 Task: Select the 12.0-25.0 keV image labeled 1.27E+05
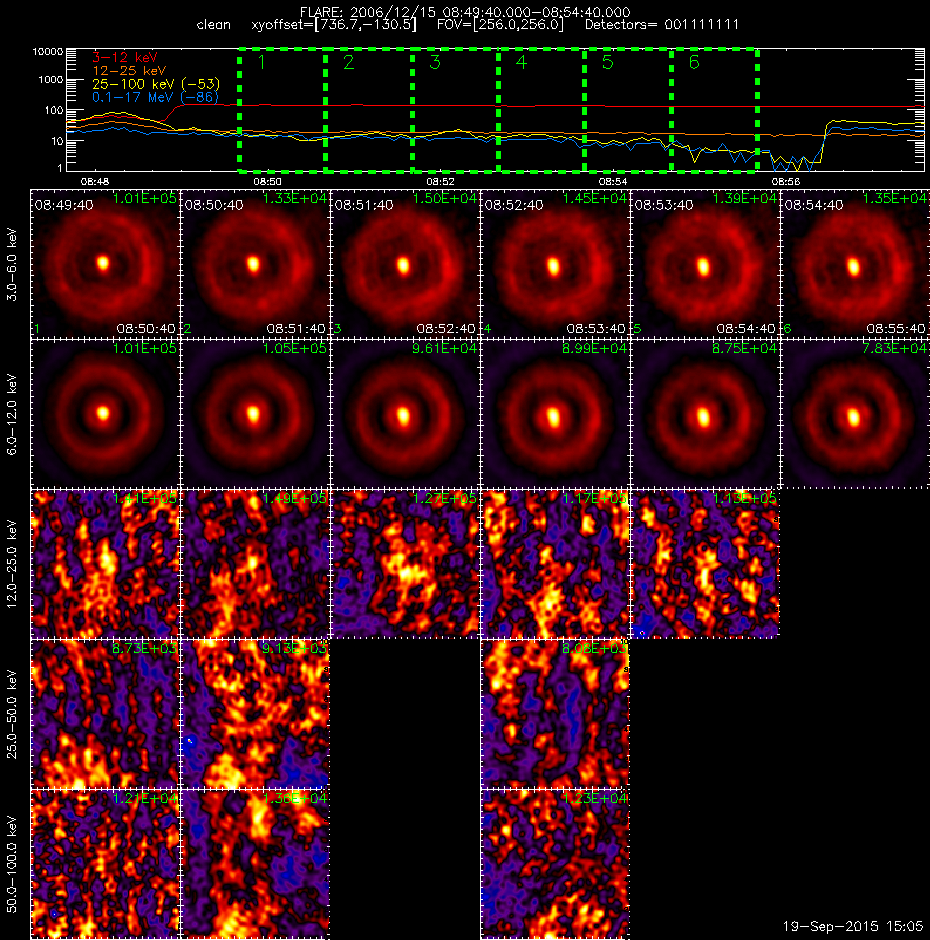405,564
